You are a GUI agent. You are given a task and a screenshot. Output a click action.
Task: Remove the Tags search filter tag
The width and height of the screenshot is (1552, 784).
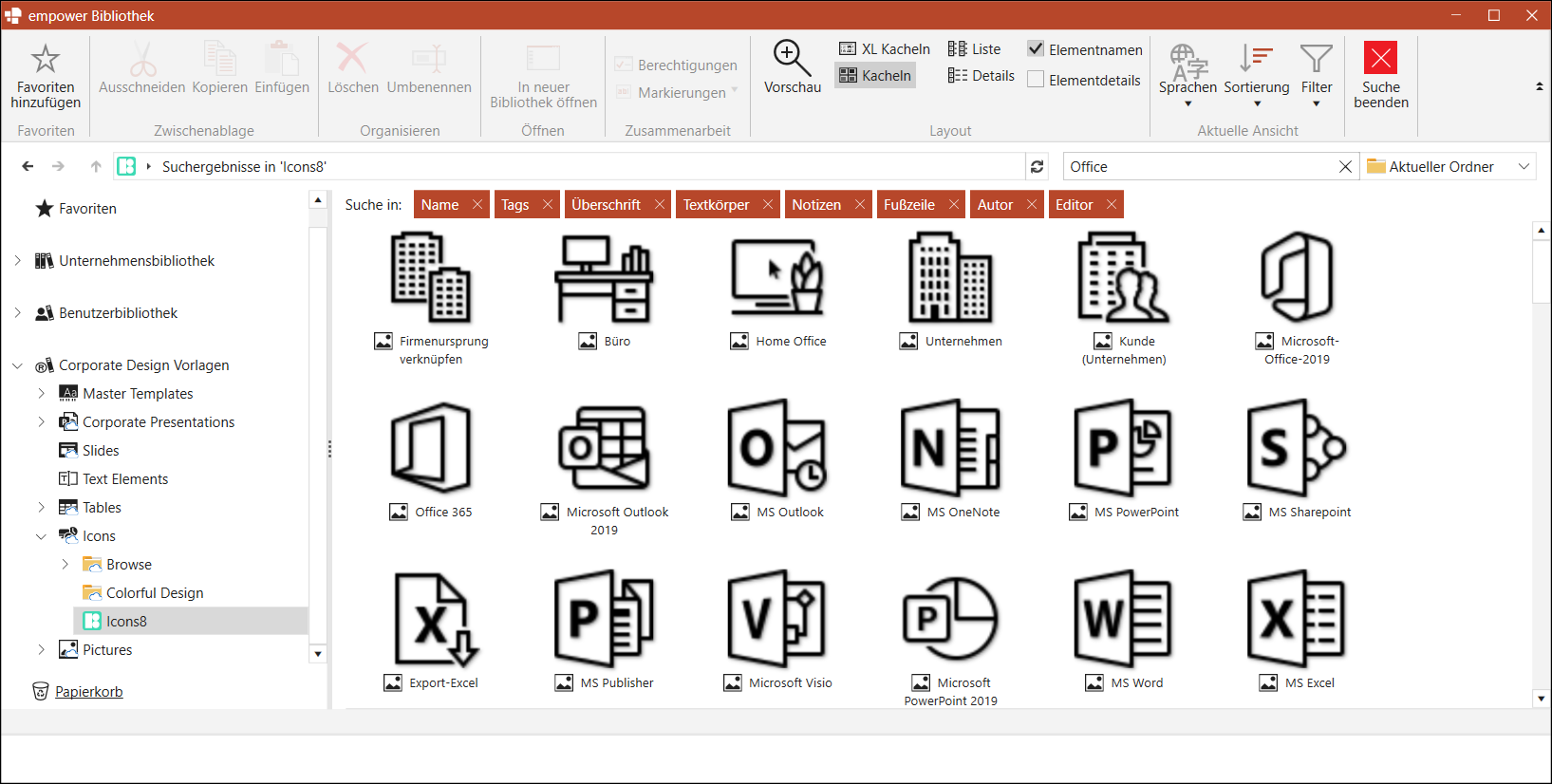(548, 204)
